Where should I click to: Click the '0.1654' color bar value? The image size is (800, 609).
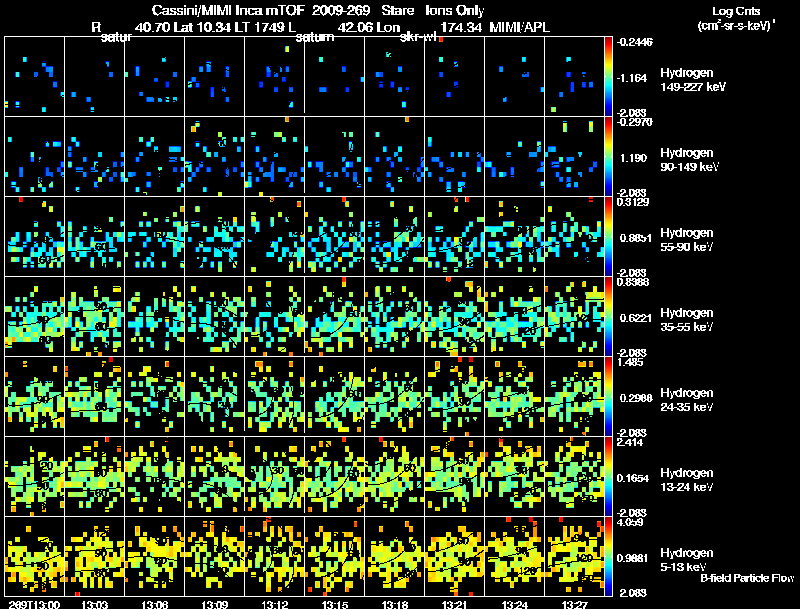point(633,478)
